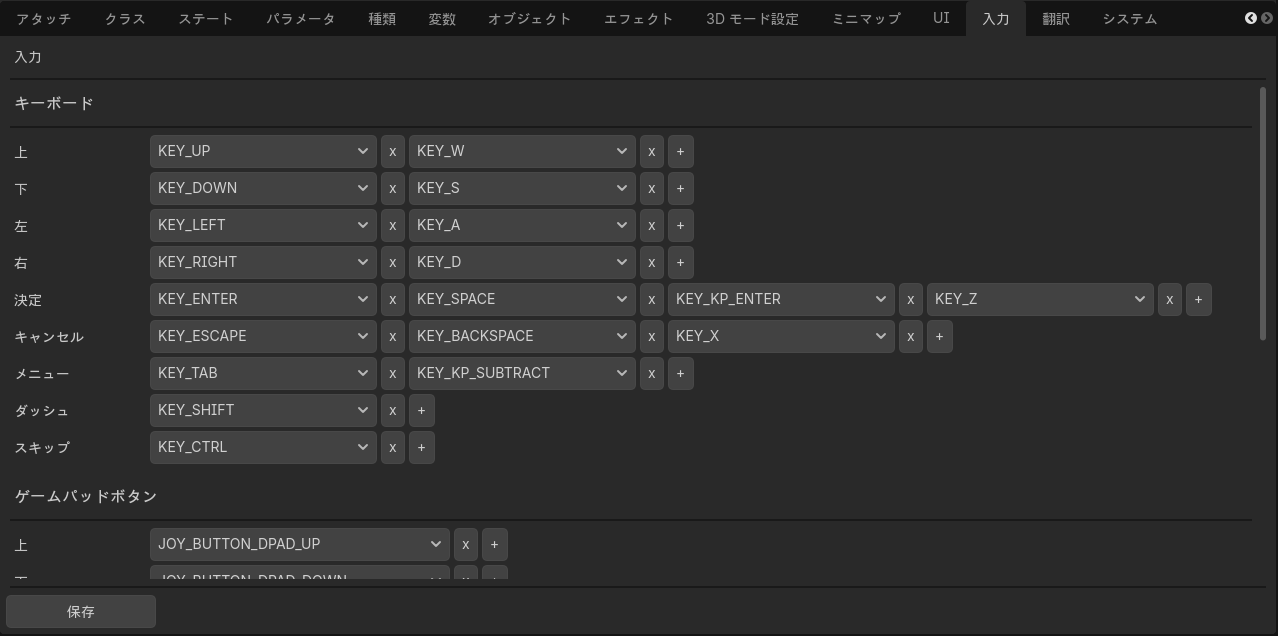Switch to the ミニマップ tab

pyautogui.click(x=867, y=19)
